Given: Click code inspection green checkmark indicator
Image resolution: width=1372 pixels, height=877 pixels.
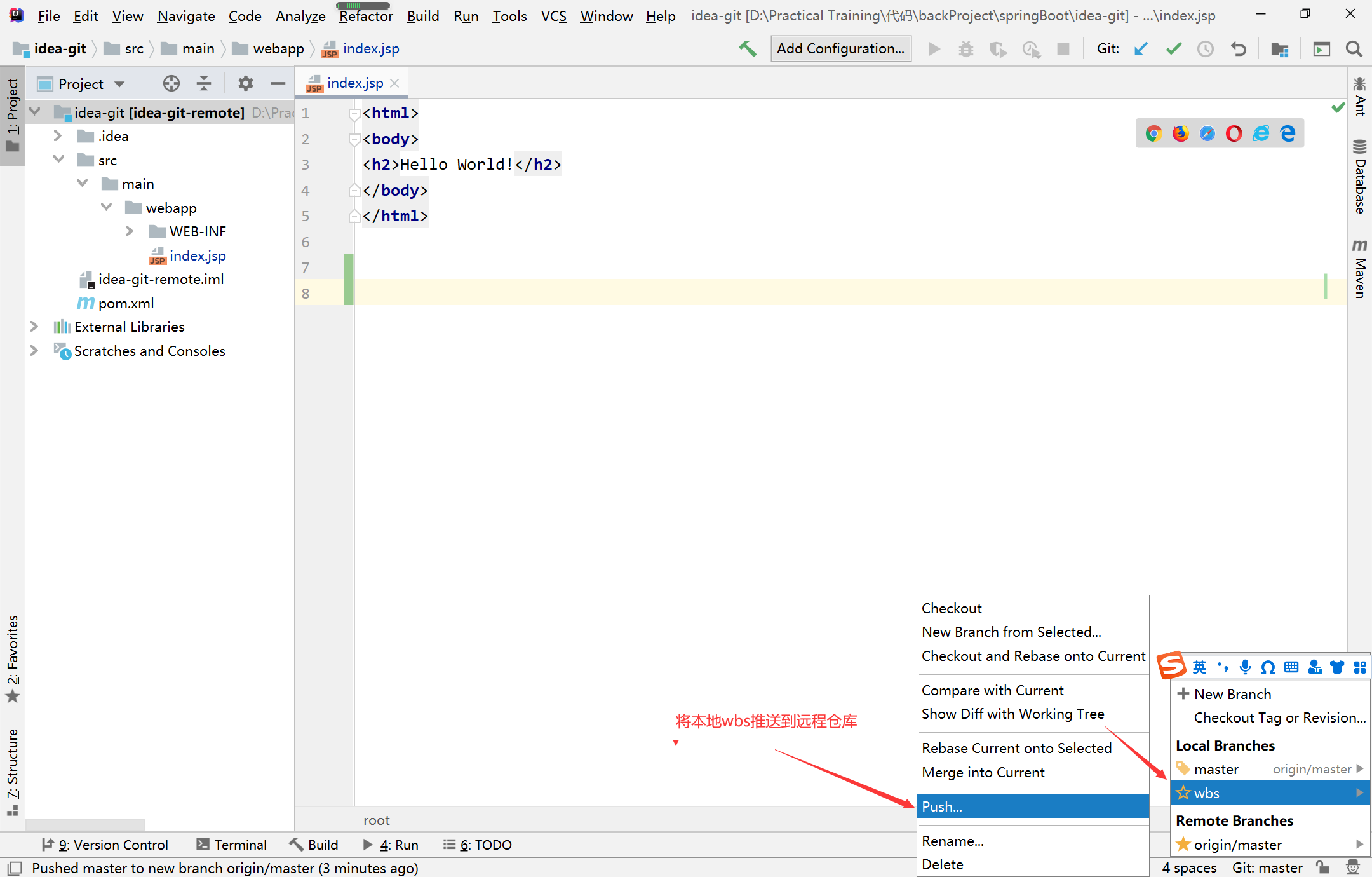Looking at the screenshot, I should pos(1338,107).
